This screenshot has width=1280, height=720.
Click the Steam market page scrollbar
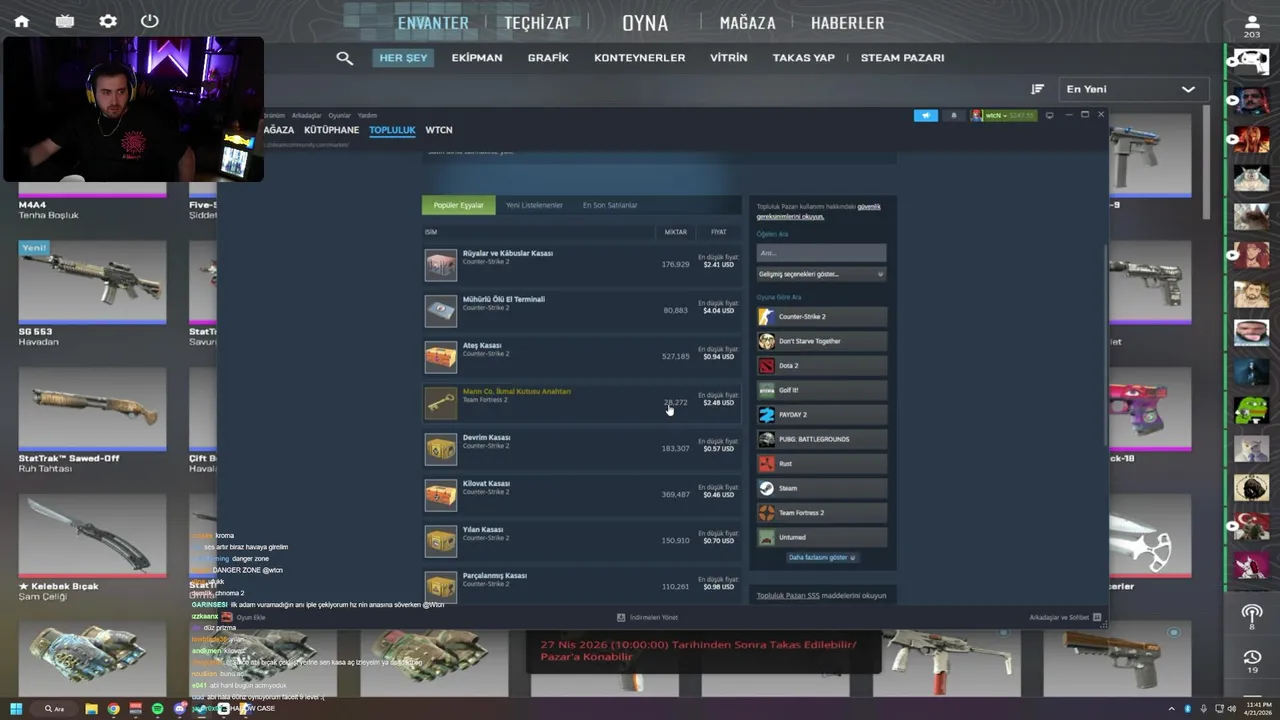click(1105, 345)
